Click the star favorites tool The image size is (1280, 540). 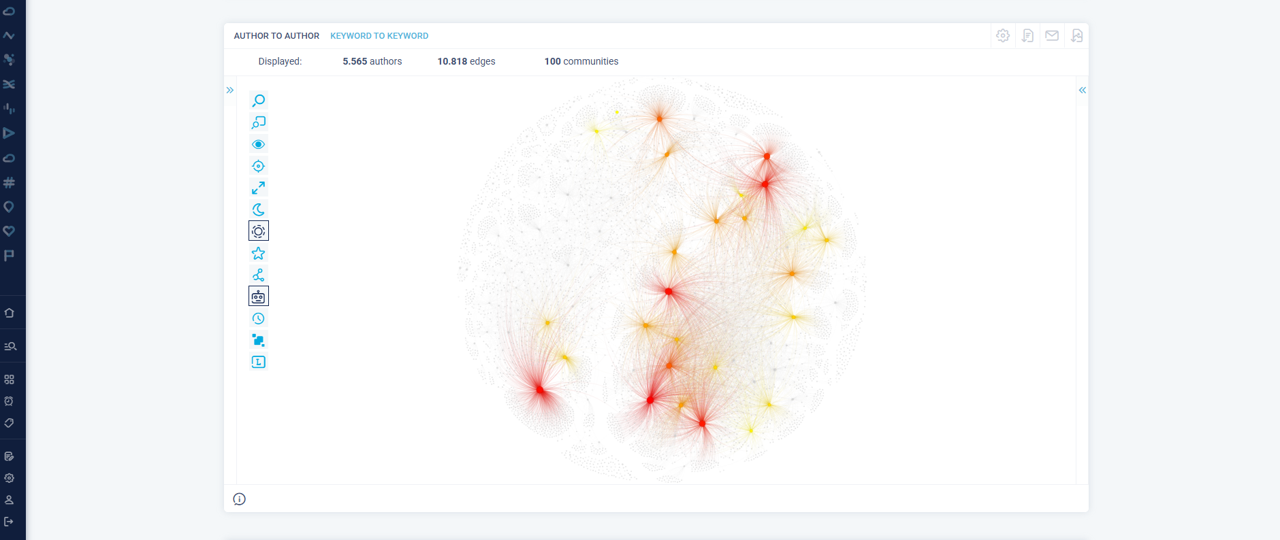[258, 253]
